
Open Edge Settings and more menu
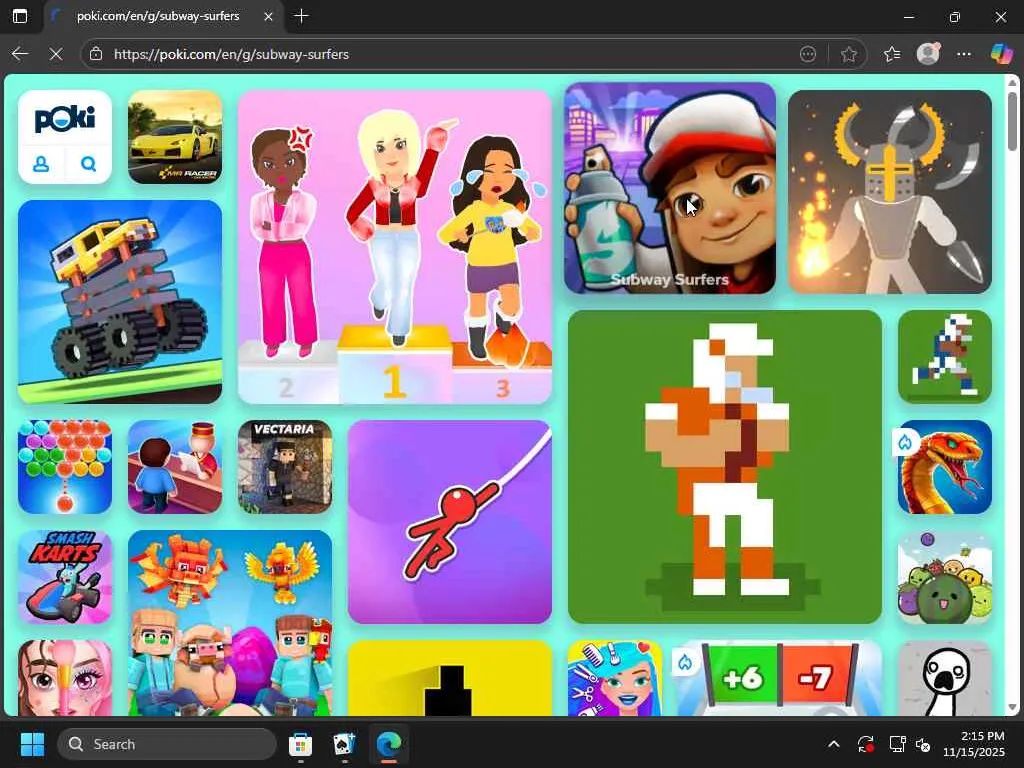tap(964, 54)
